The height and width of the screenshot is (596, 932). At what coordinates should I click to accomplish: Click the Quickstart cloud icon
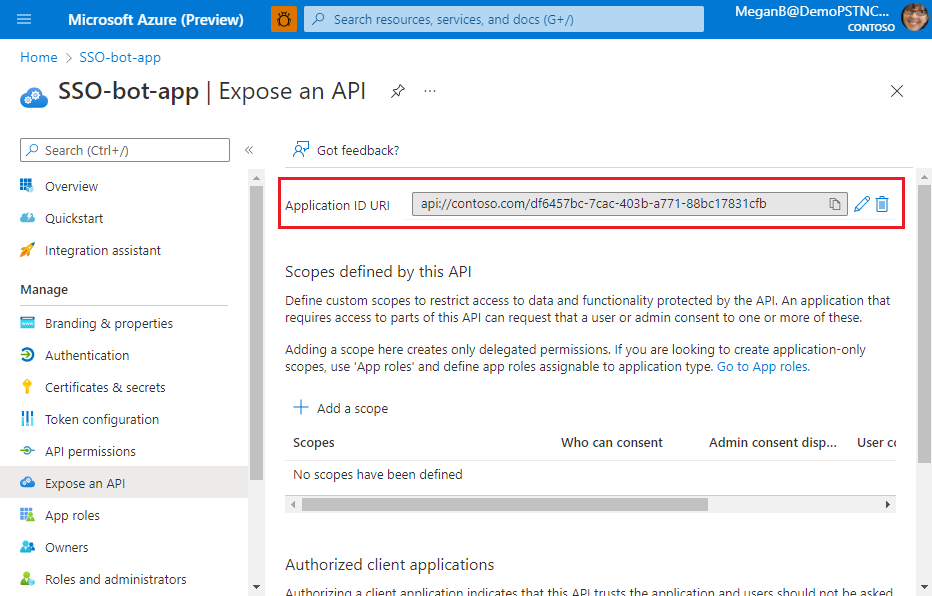[27, 217]
